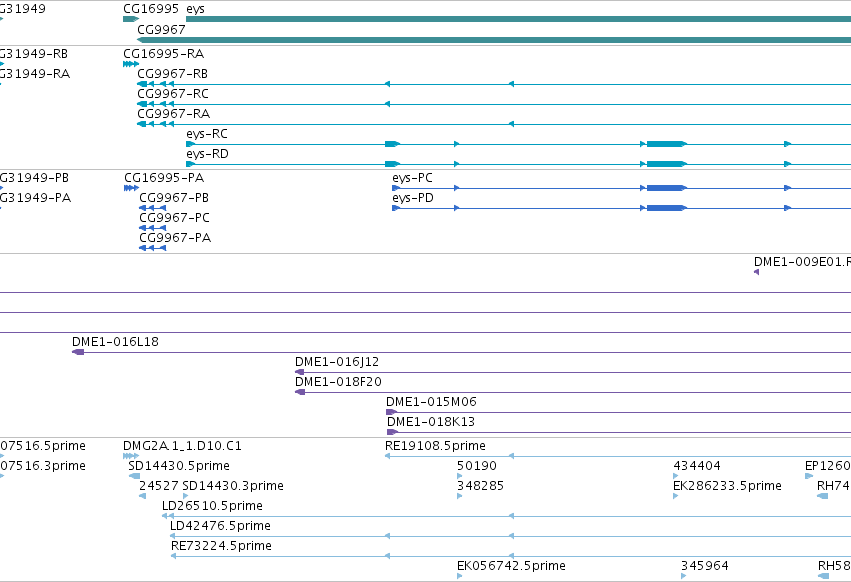Select the 348285 feature label
The image size is (851, 582).
coord(480,486)
